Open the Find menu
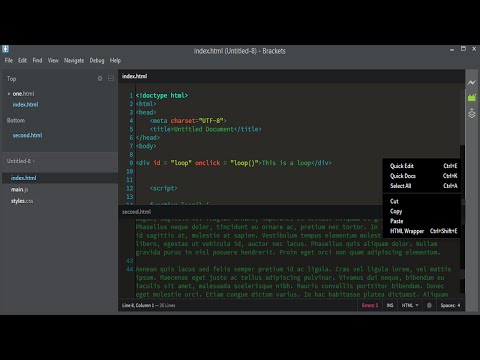The width and height of the screenshot is (480, 360). [x=37, y=60]
